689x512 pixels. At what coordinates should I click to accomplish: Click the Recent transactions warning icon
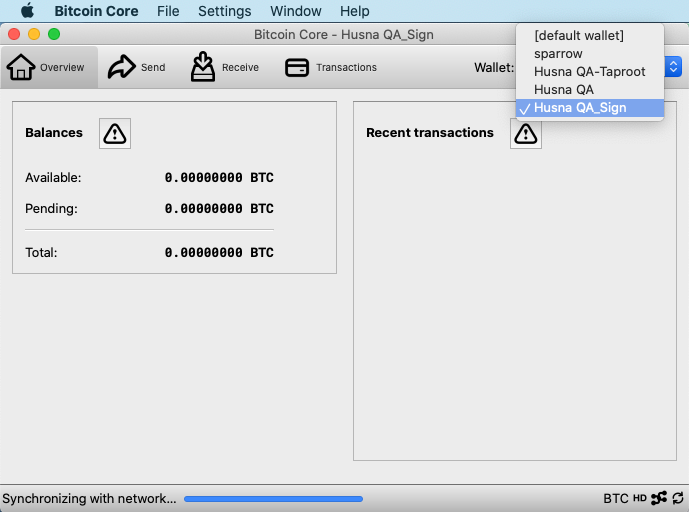pyautogui.click(x=526, y=133)
